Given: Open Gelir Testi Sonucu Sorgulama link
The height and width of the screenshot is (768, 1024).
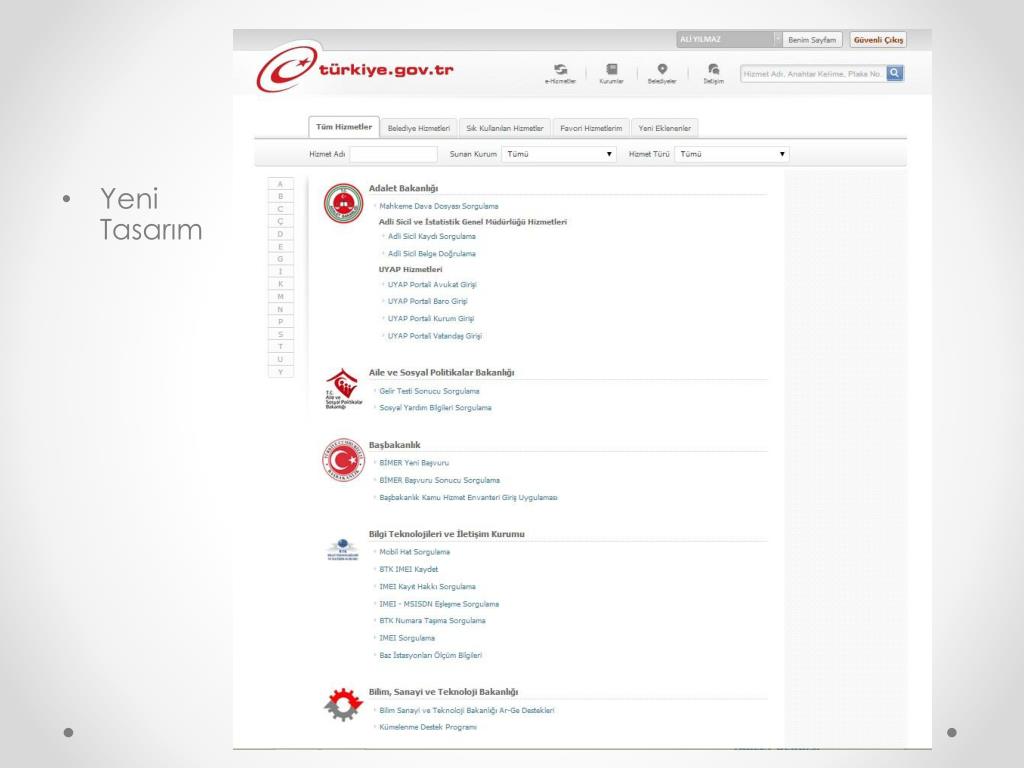Looking at the screenshot, I should pyautogui.click(x=430, y=391).
